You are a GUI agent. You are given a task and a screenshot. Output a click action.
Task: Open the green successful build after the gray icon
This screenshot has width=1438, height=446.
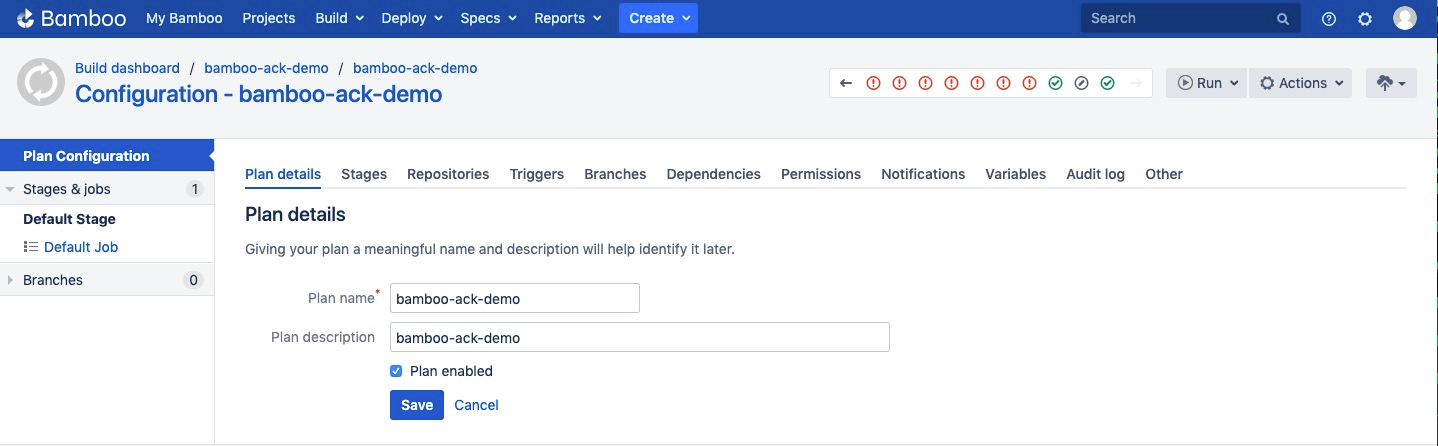click(1107, 83)
